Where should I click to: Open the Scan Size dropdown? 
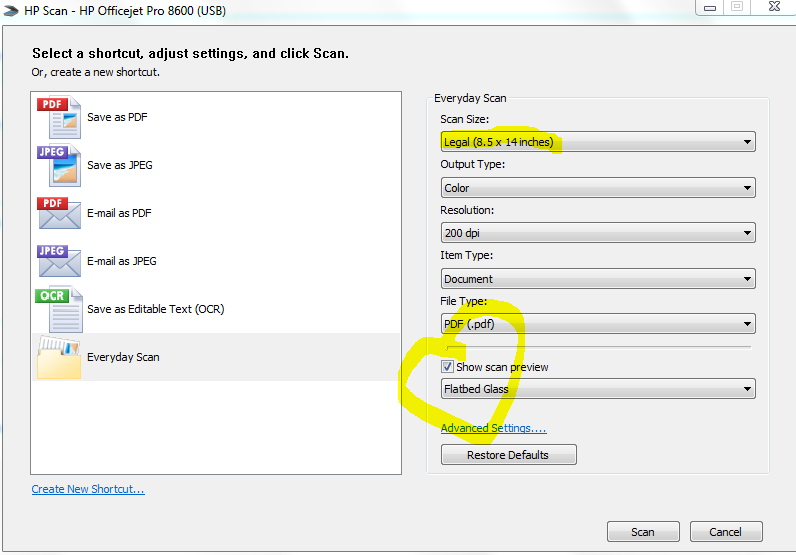(597, 142)
